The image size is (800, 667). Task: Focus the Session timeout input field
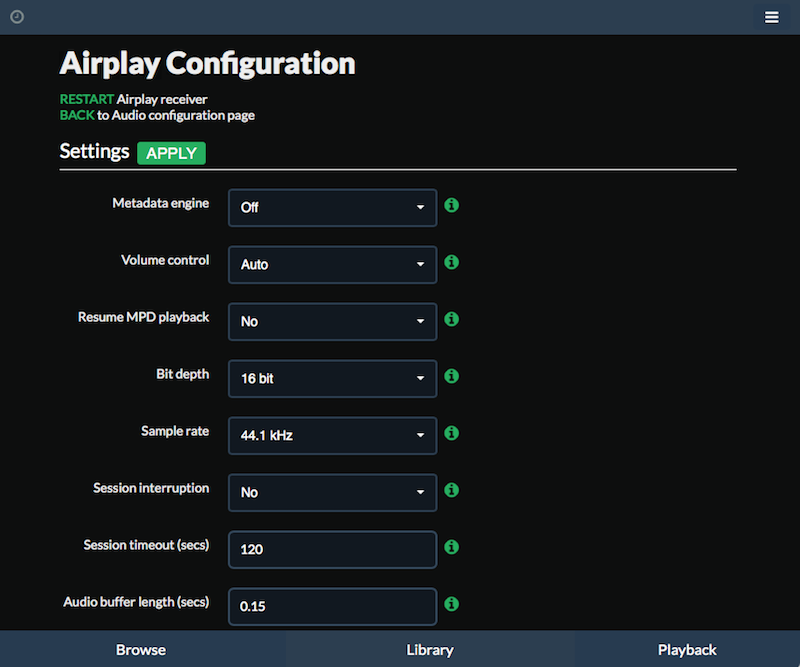coord(333,550)
